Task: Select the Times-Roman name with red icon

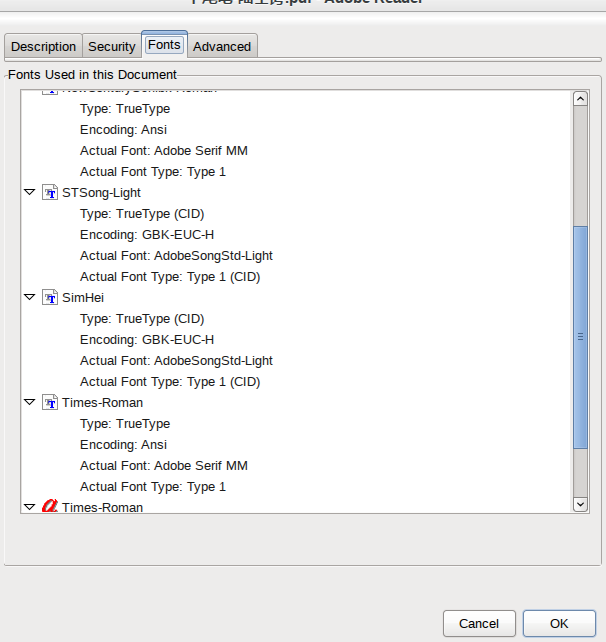Action: [x=102, y=507]
